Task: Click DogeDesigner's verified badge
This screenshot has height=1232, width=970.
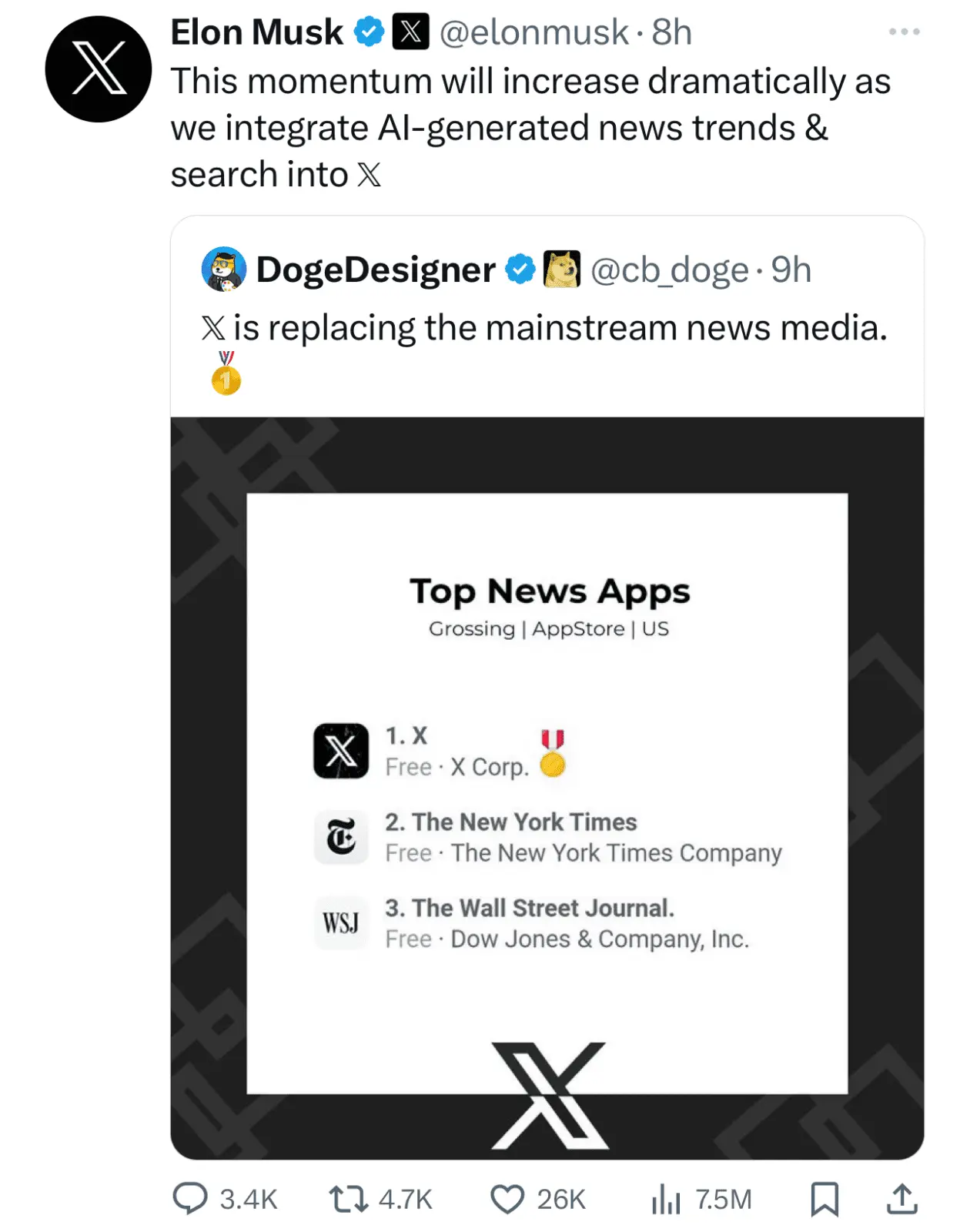Action: [520, 269]
